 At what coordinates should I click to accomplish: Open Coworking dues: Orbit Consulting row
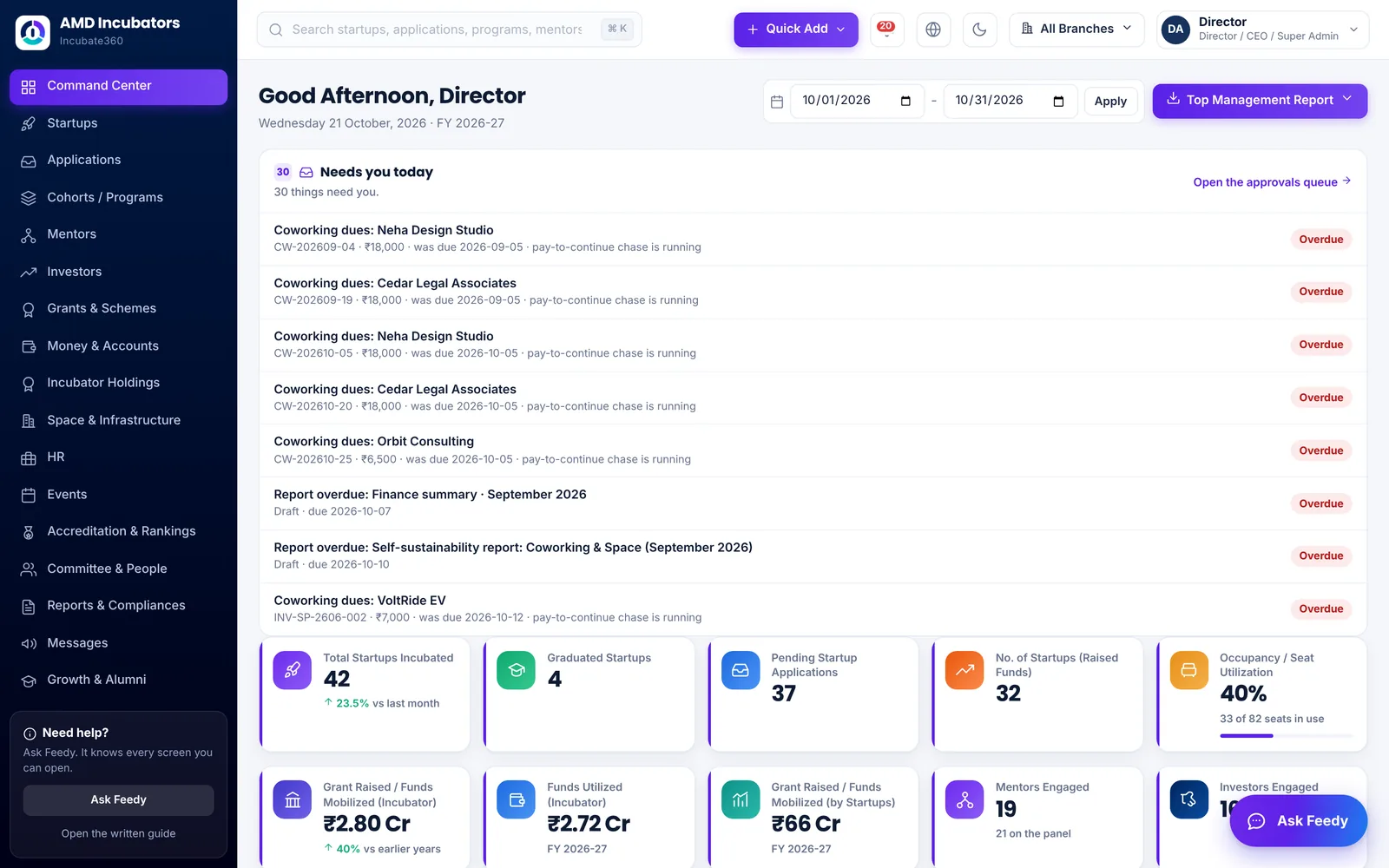[813, 450]
